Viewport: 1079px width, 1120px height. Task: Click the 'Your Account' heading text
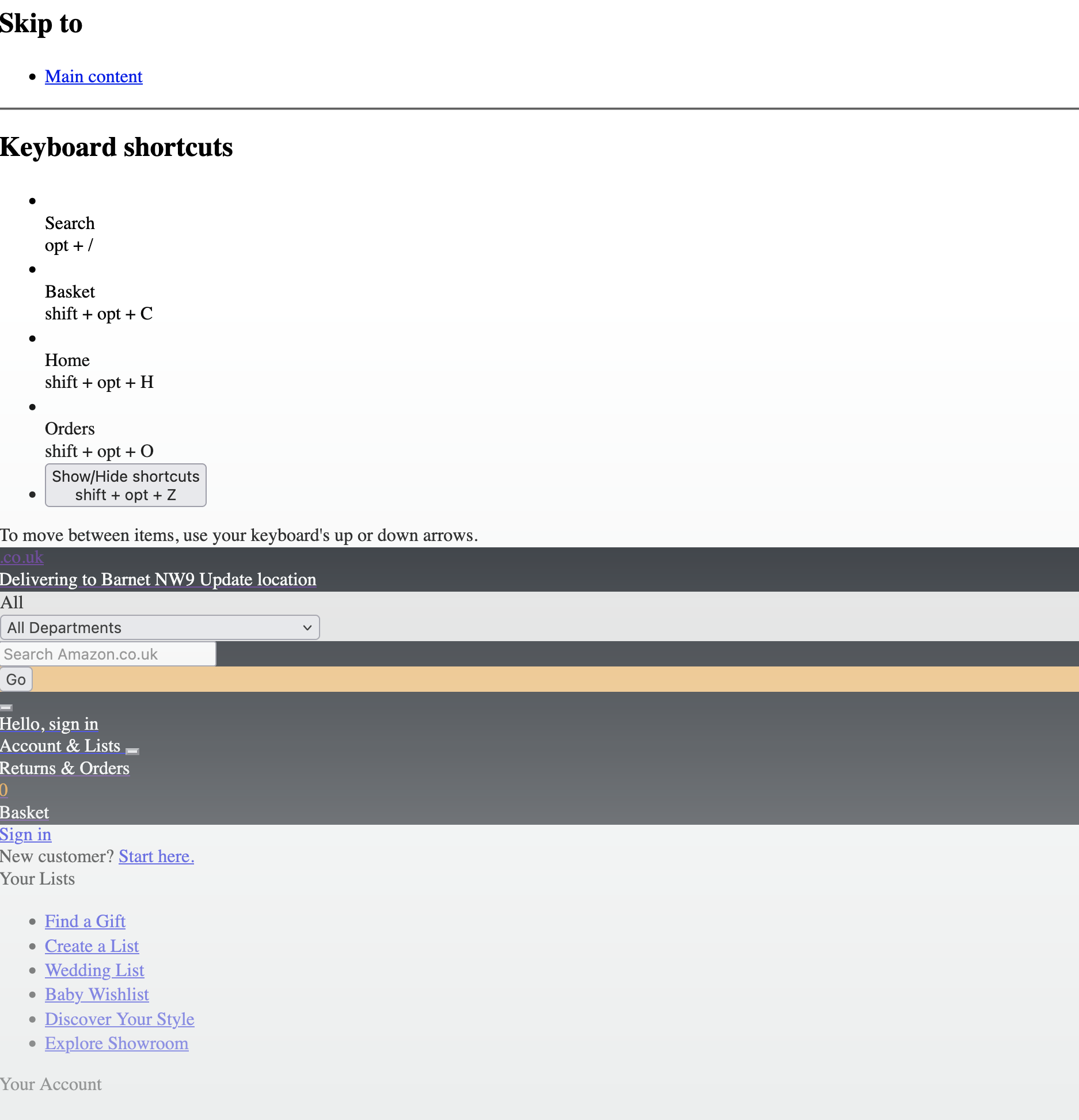51,1084
